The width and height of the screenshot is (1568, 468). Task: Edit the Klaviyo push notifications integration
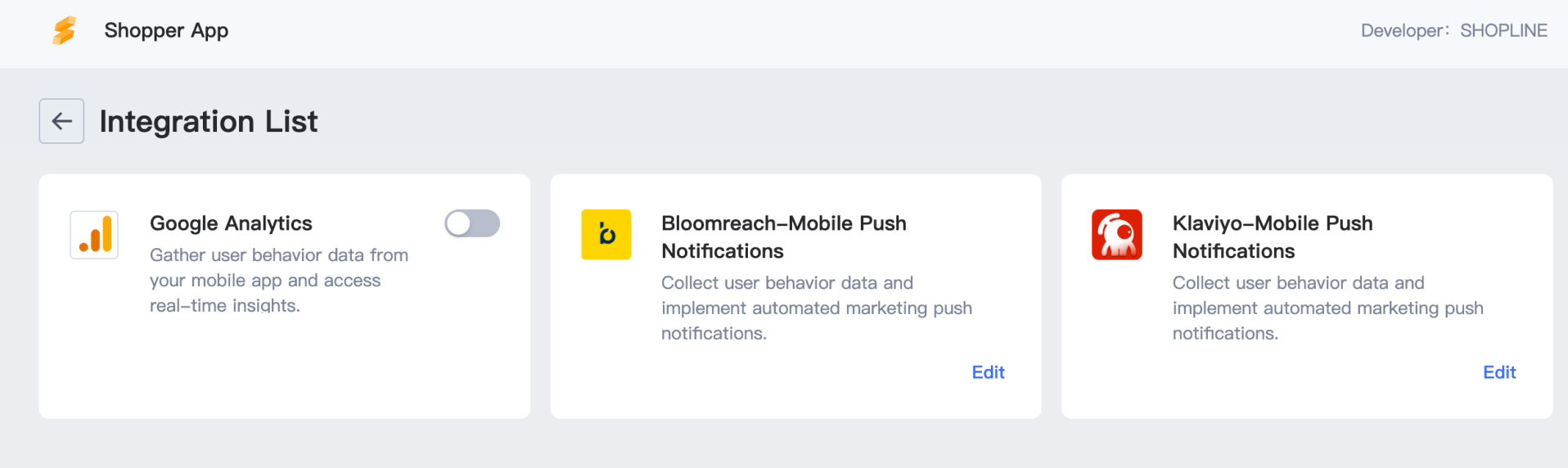[x=1499, y=372]
